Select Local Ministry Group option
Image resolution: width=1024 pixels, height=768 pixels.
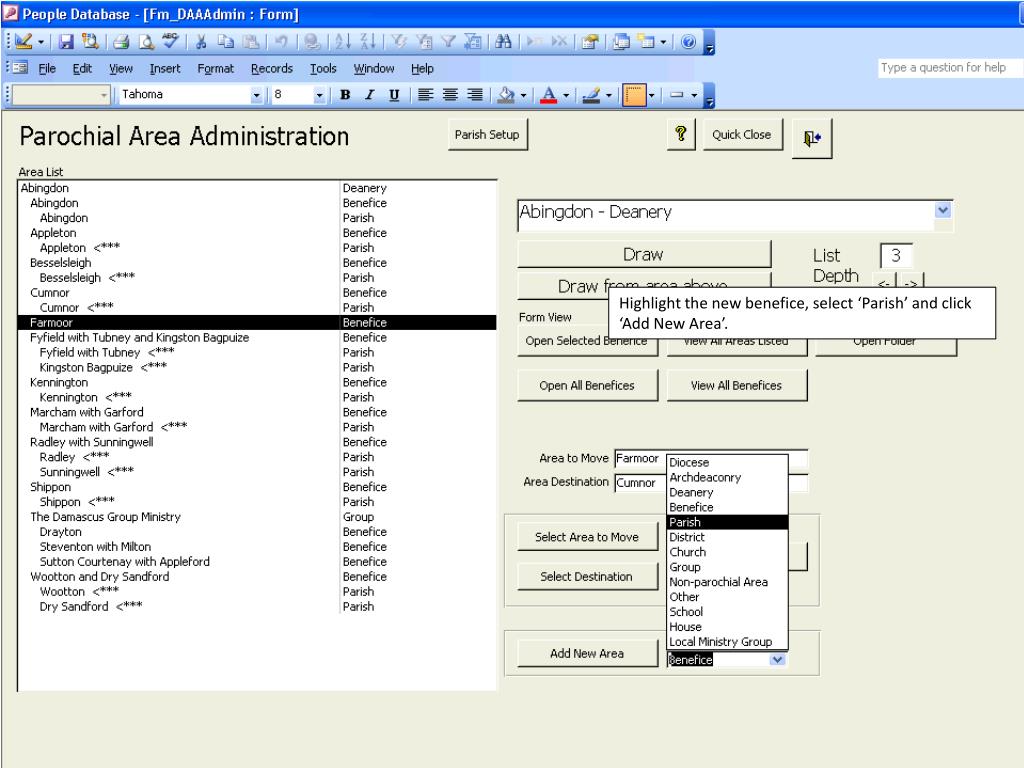728,642
